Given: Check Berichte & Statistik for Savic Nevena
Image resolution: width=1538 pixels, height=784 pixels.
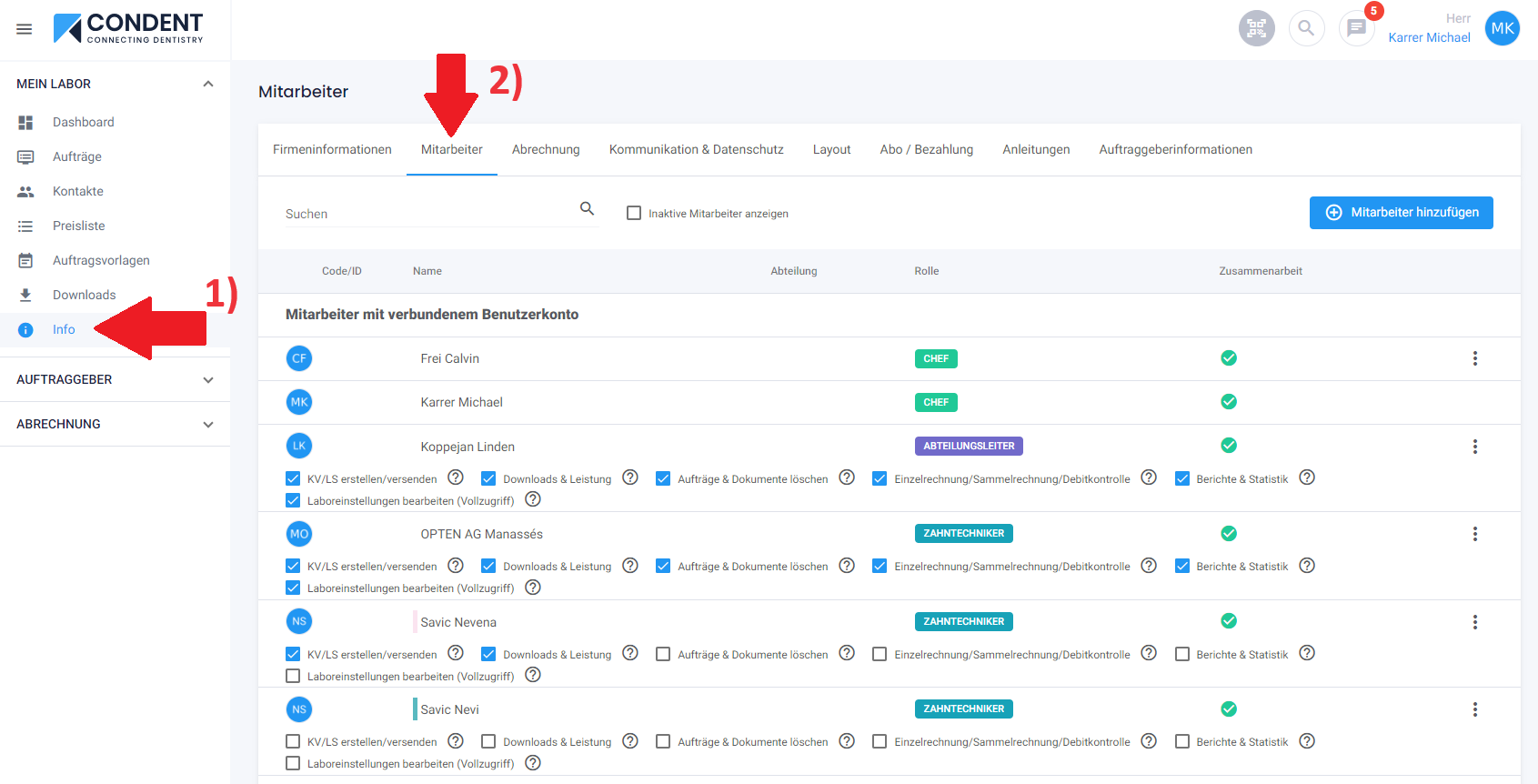Looking at the screenshot, I should click(x=1182, y=654).
